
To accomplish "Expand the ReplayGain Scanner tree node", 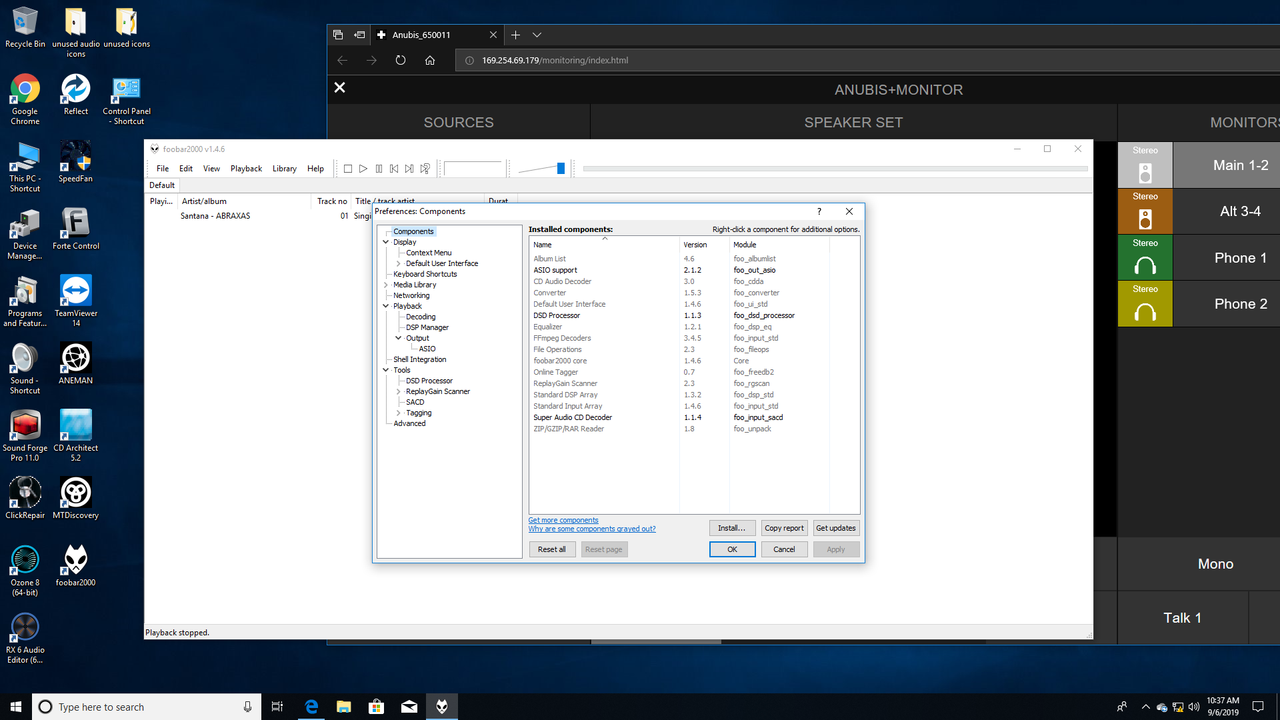I will 399,391.
